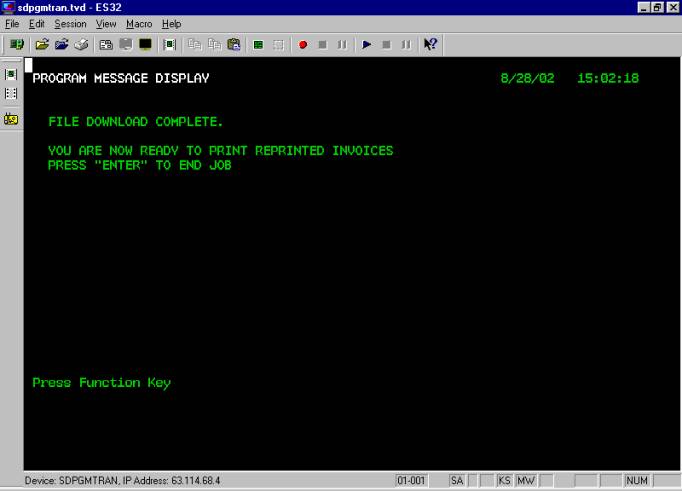Click the second grayed copy icon
This screenshot has width=682, height=491.
click(214, 44)
